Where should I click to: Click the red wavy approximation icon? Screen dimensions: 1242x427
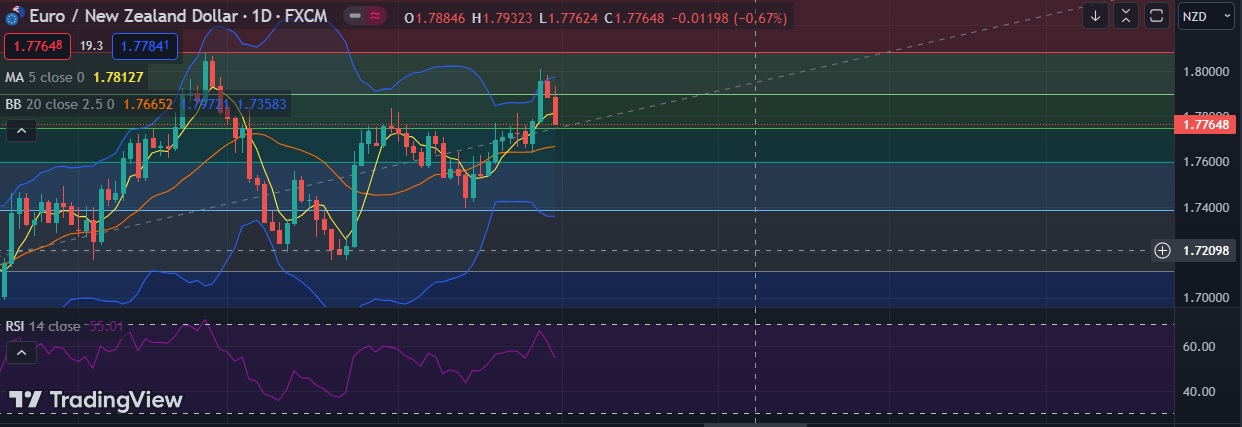375,17
